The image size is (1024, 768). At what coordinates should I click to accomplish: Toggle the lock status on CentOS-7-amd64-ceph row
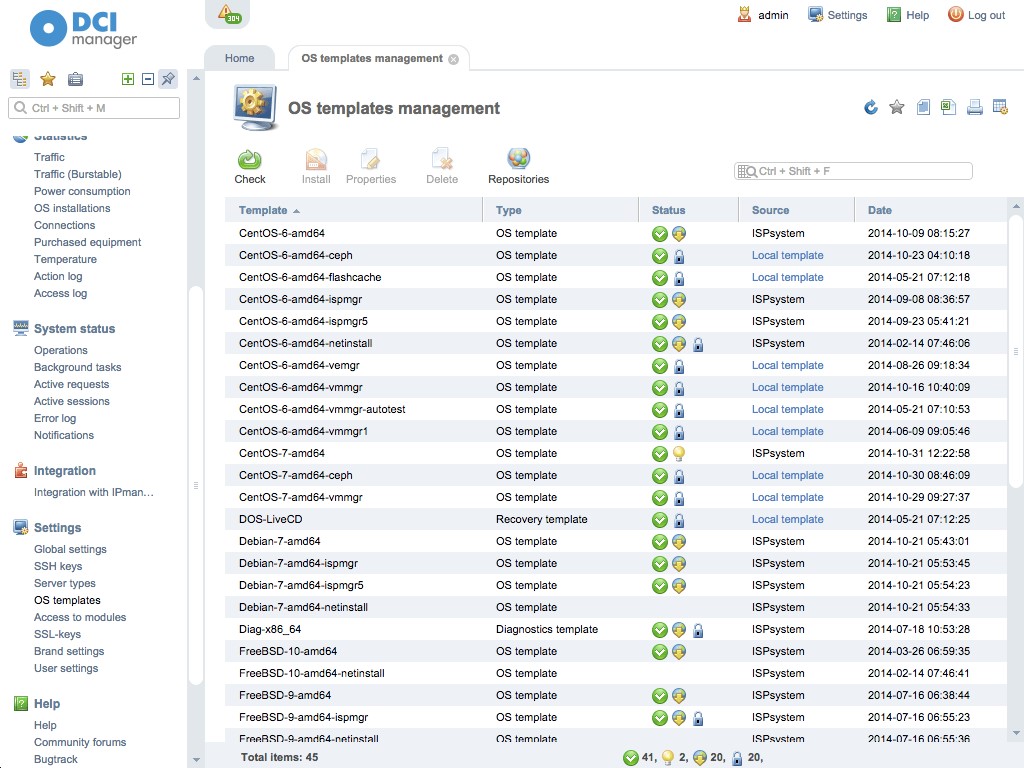(x=678, y=475)
